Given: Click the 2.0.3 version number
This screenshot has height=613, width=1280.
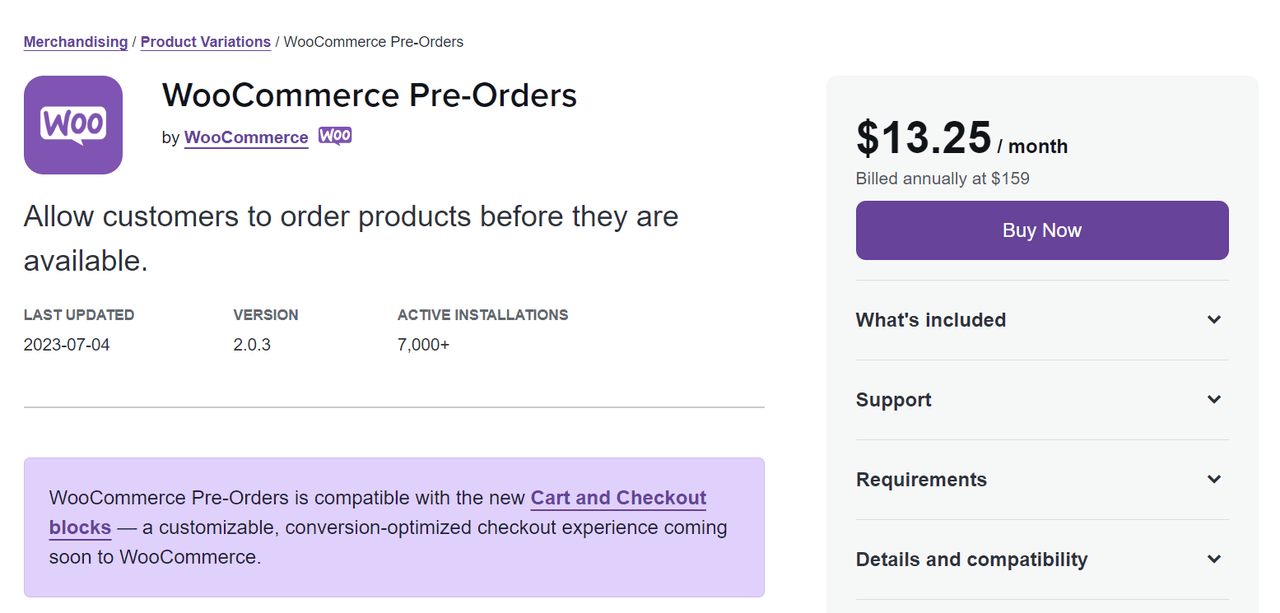Looking at the screenshot, I should (252, 345).
